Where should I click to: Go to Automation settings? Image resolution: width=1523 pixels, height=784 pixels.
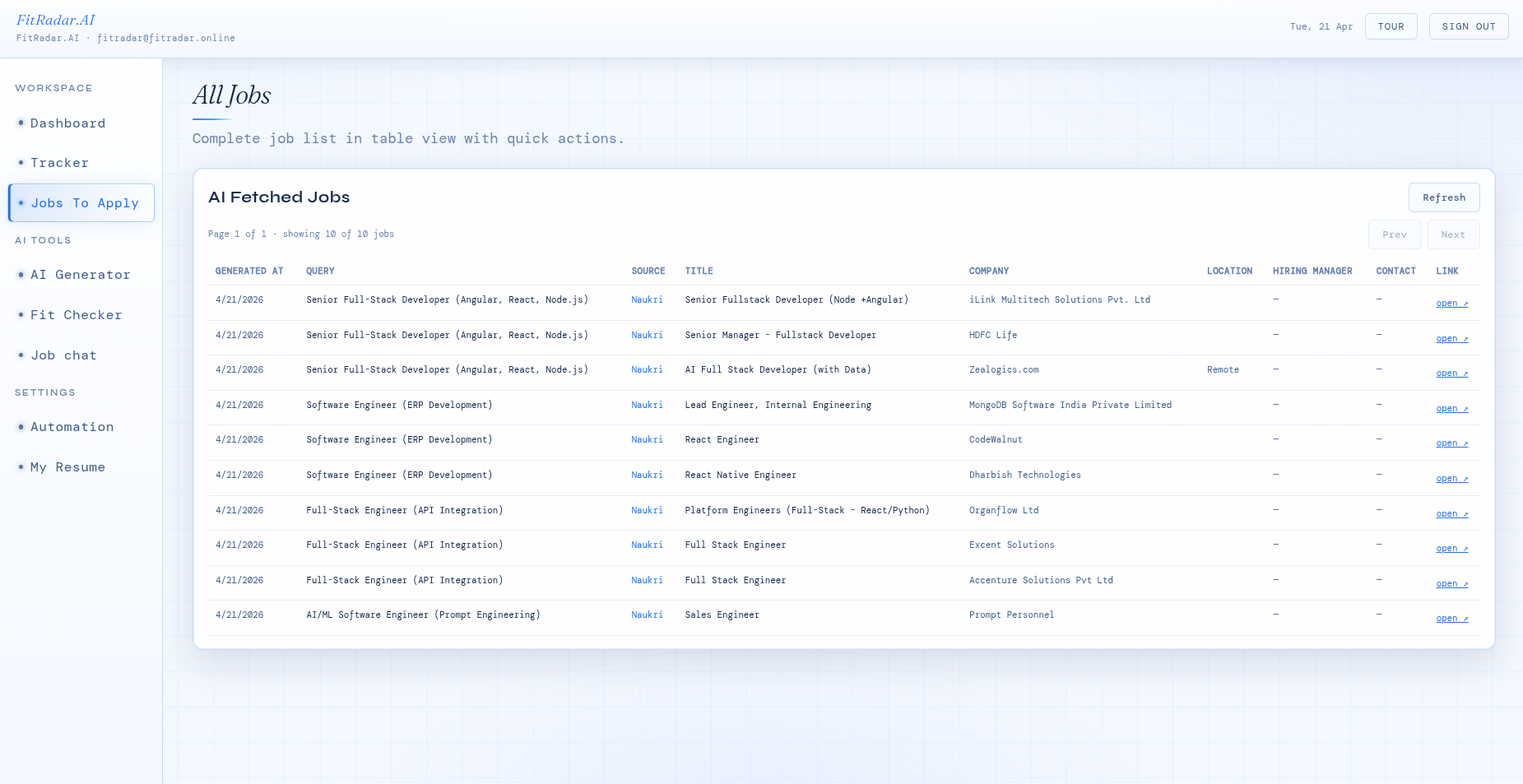coord(81,427)
